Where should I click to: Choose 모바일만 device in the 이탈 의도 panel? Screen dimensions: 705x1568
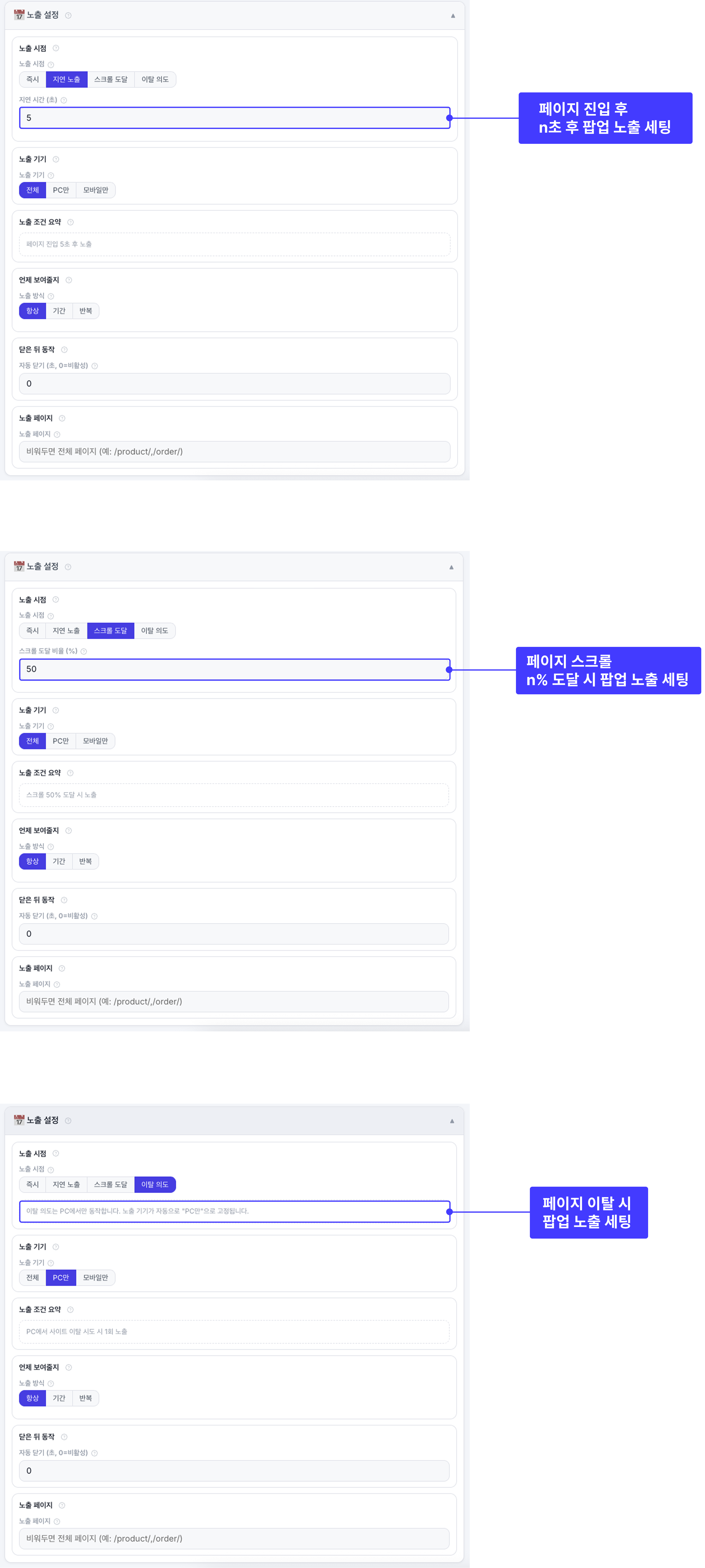96,1278
